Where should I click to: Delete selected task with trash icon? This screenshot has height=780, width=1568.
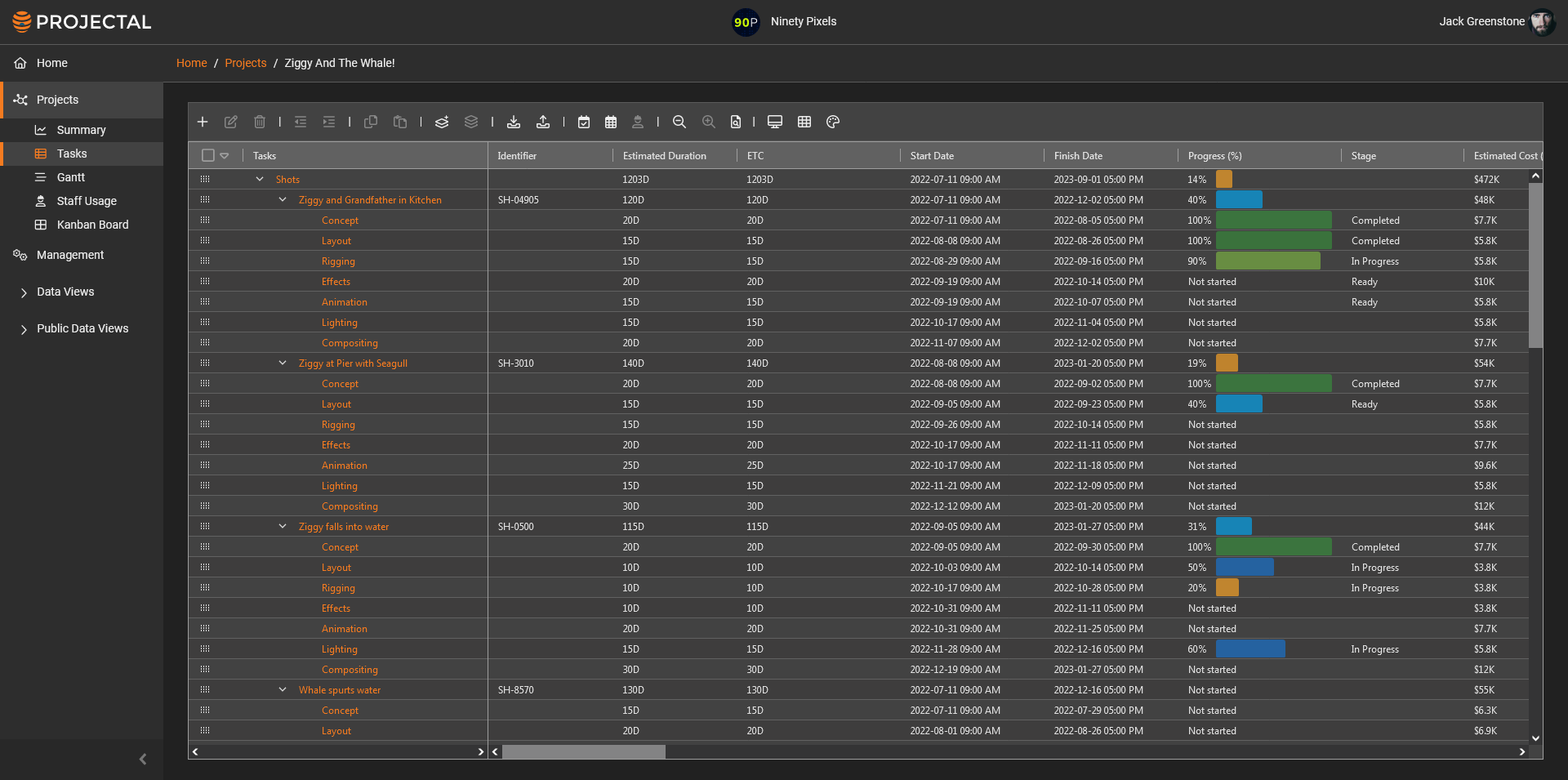[x=260, y=122]
